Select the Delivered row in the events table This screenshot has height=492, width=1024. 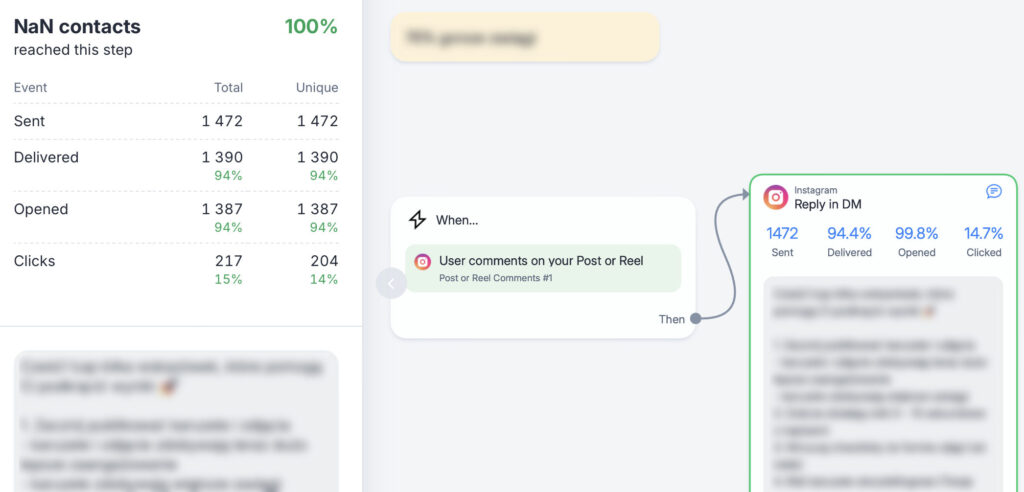tap(176, 165)
